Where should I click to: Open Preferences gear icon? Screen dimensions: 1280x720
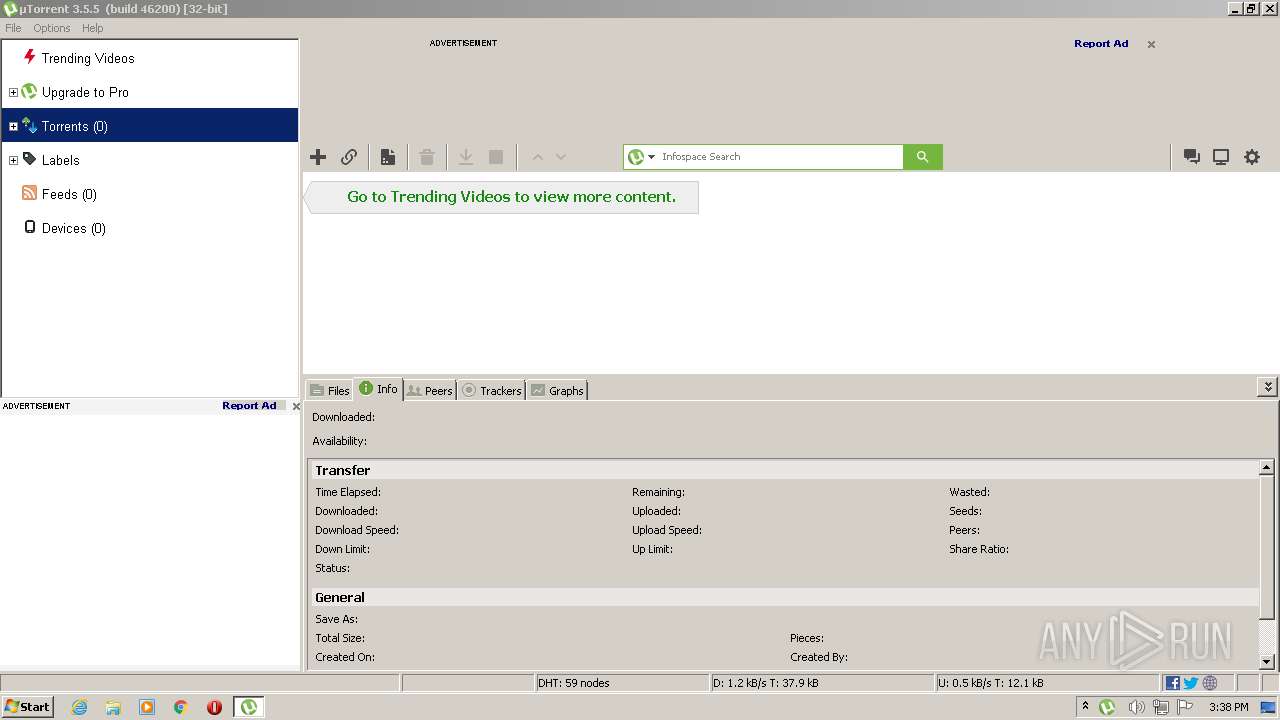coord(1252,157)
